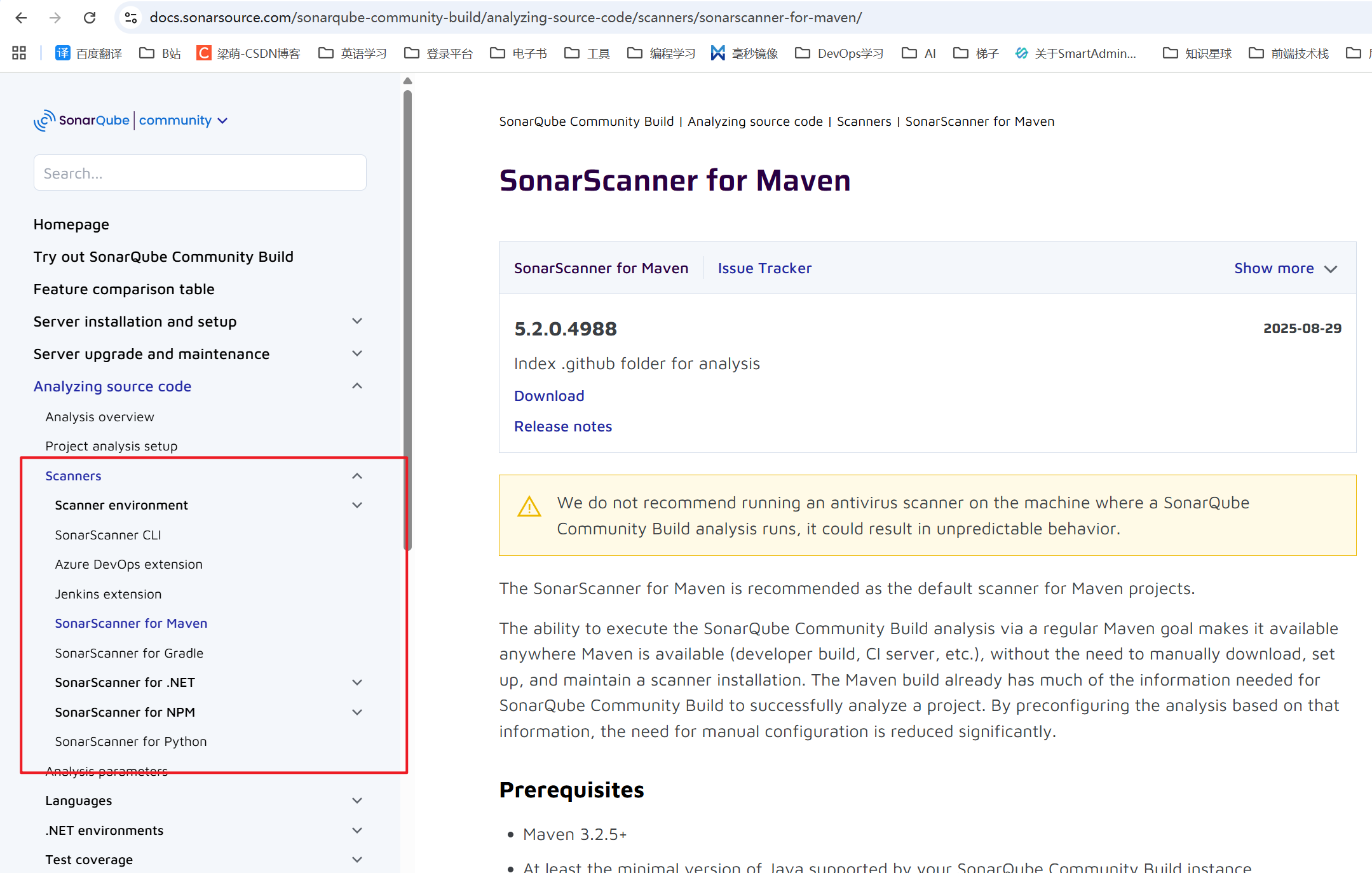Open SonarScanner CLI page

108,535
